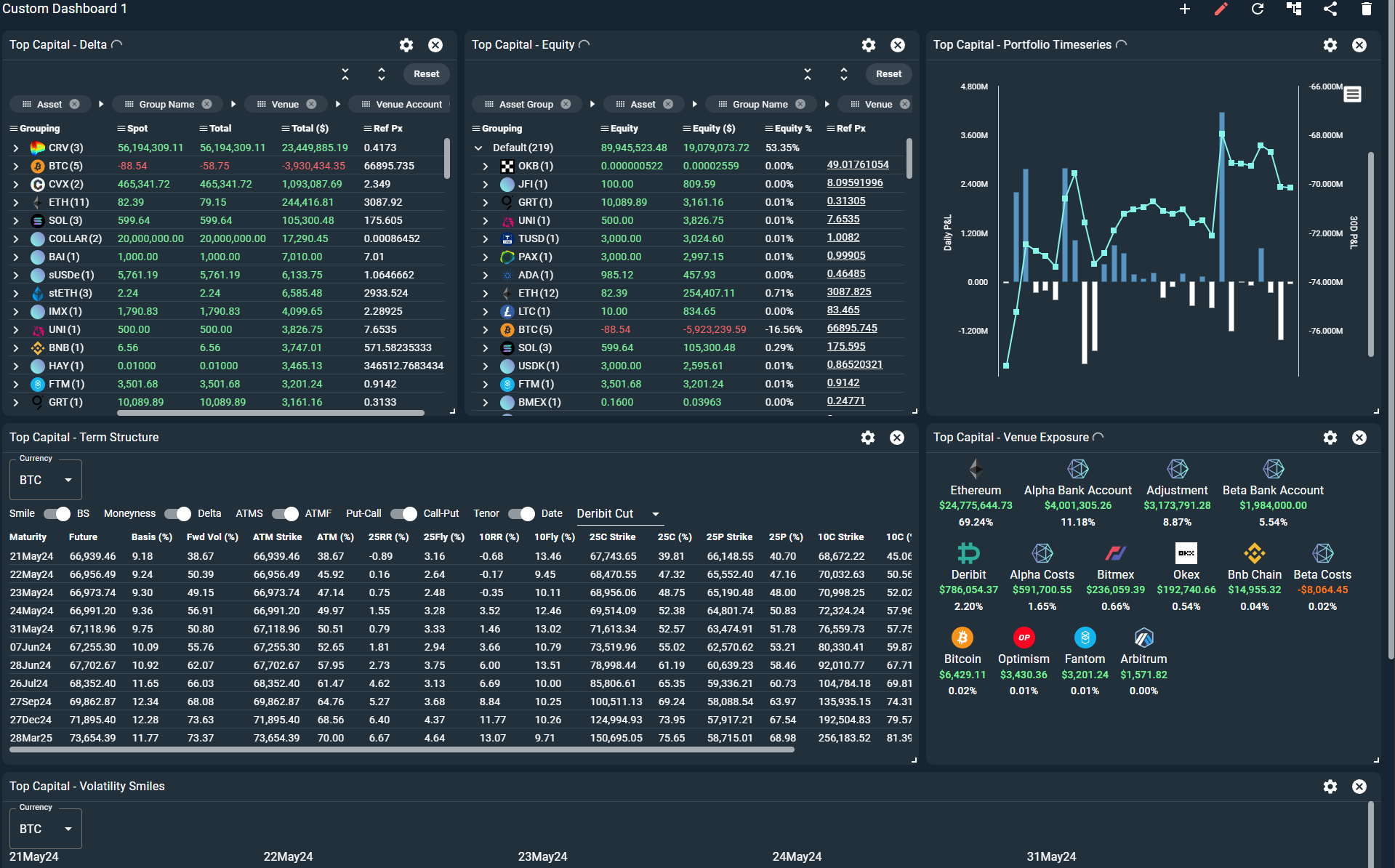Click the Arbitrum venue icon
Viewport: 1395px width, 868px height.
(x=1143, y=638)
